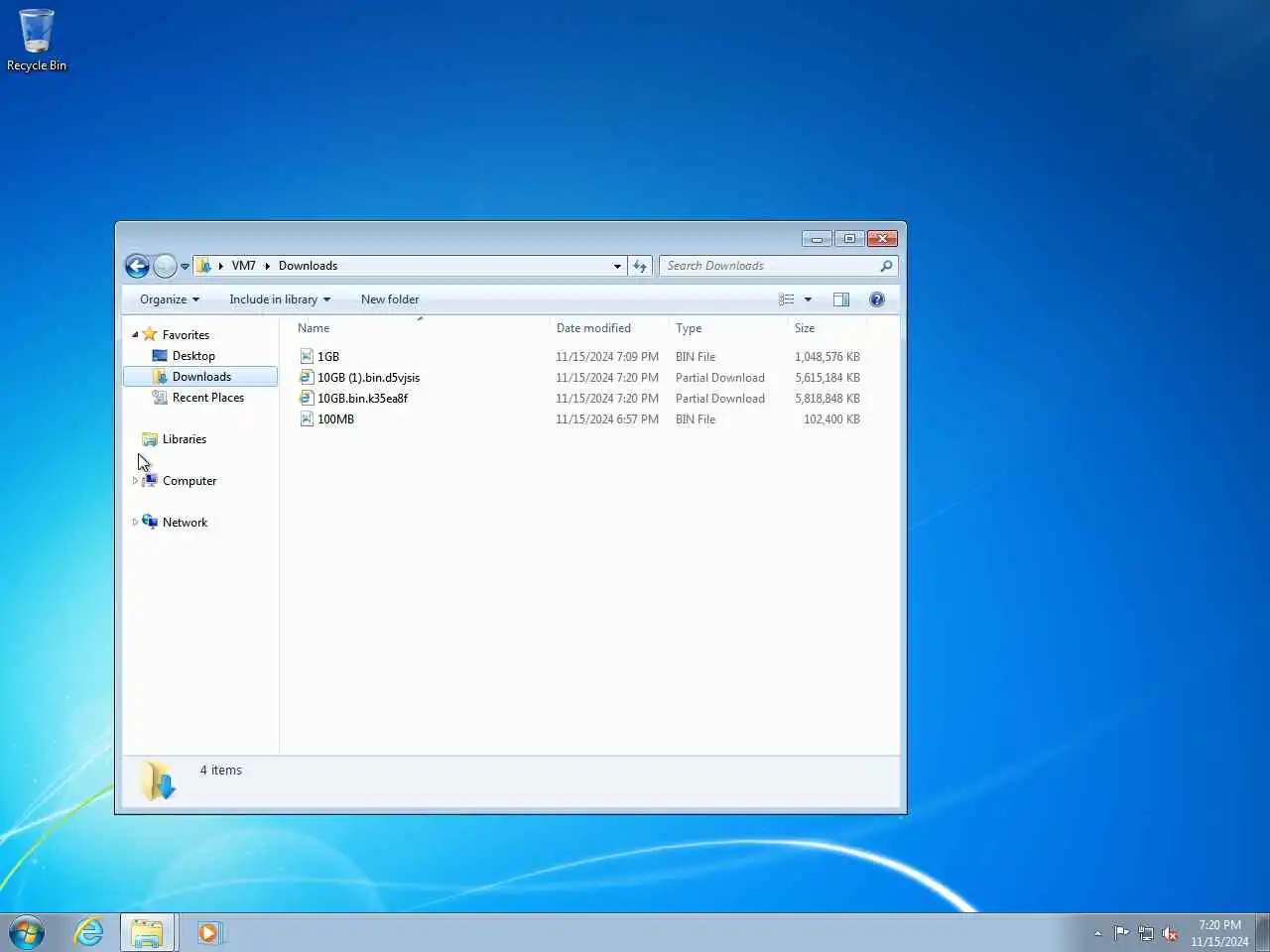Select Downloads under Favorites
The height and width of the screenshot is (952, 1270).
coord(201,377)
